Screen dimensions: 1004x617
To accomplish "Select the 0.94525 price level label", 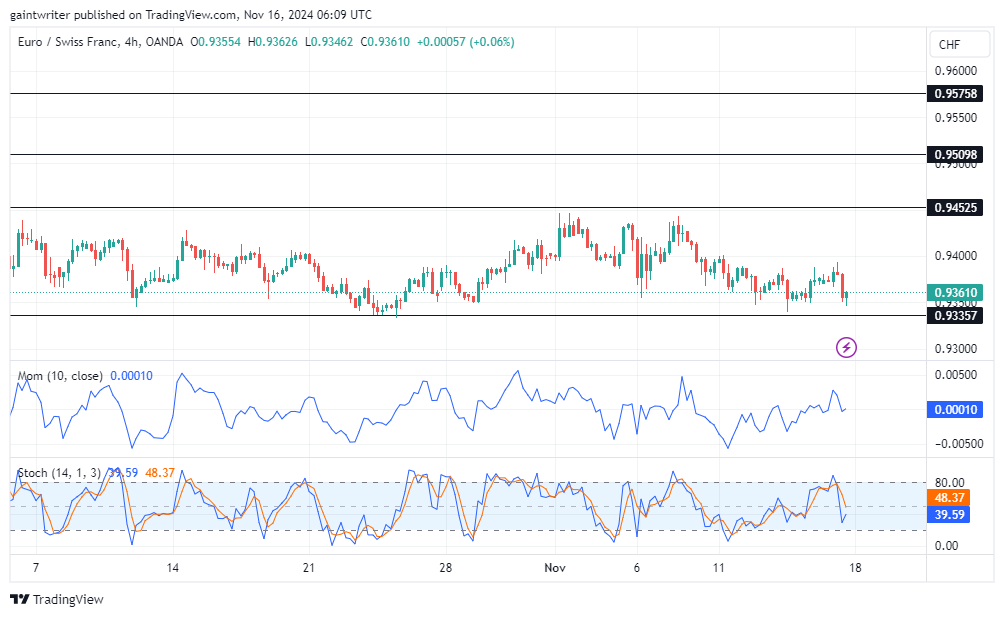I will pyautogui.click(x=955, y=207).
